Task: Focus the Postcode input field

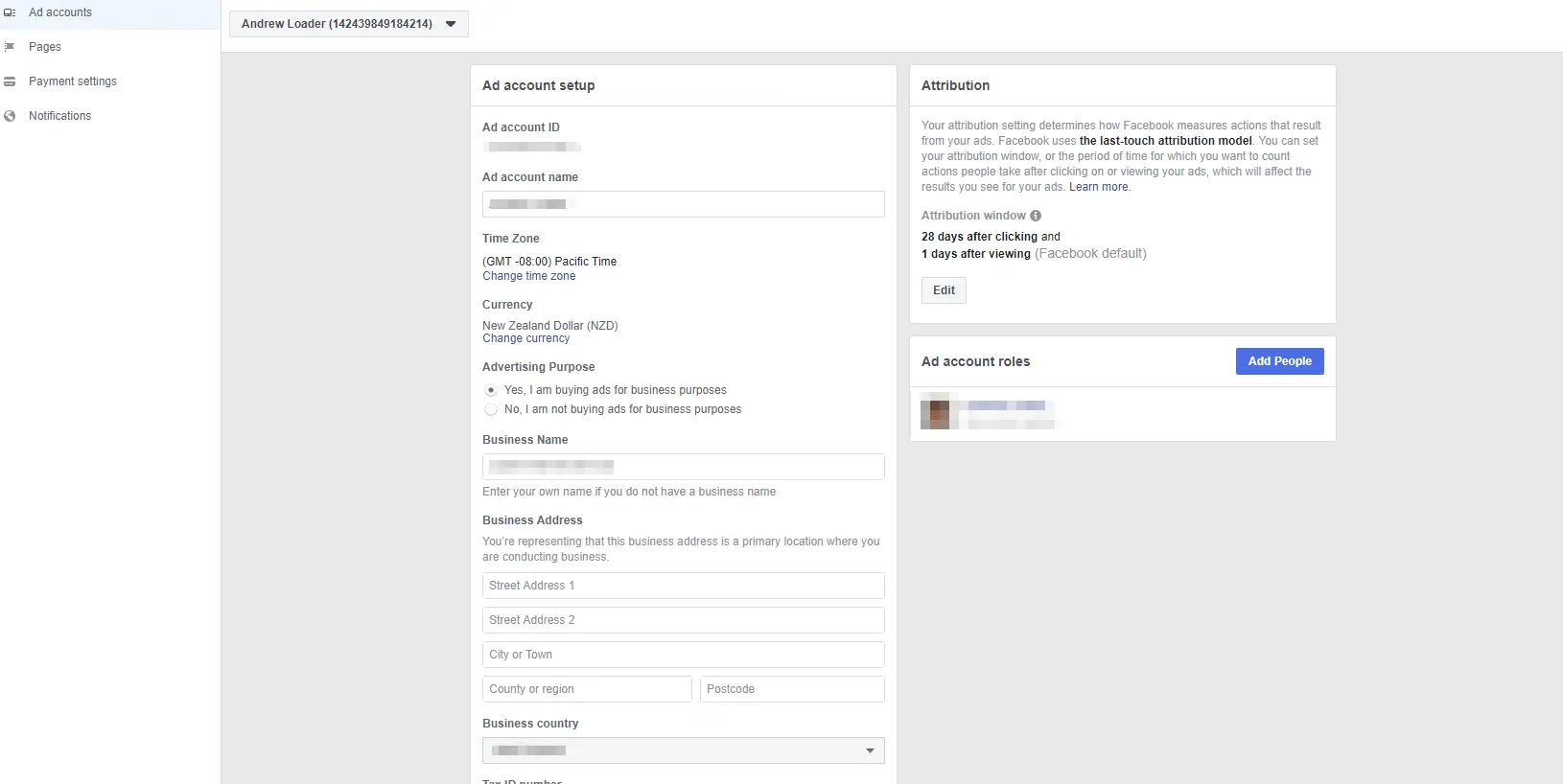Action: pyautogui.click(x=791, y=689)
